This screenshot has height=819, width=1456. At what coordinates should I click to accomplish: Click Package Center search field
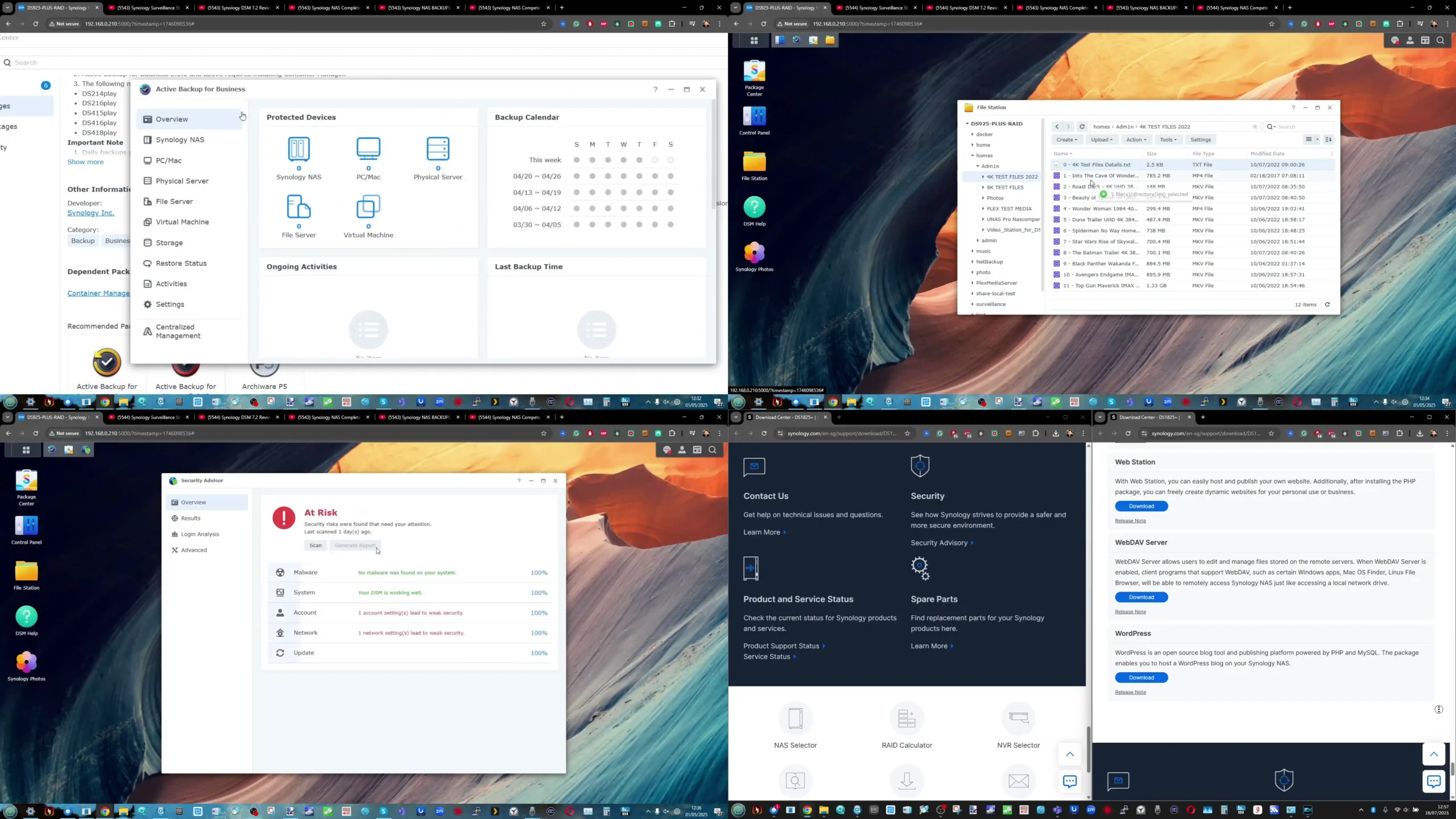click(364, 63)
